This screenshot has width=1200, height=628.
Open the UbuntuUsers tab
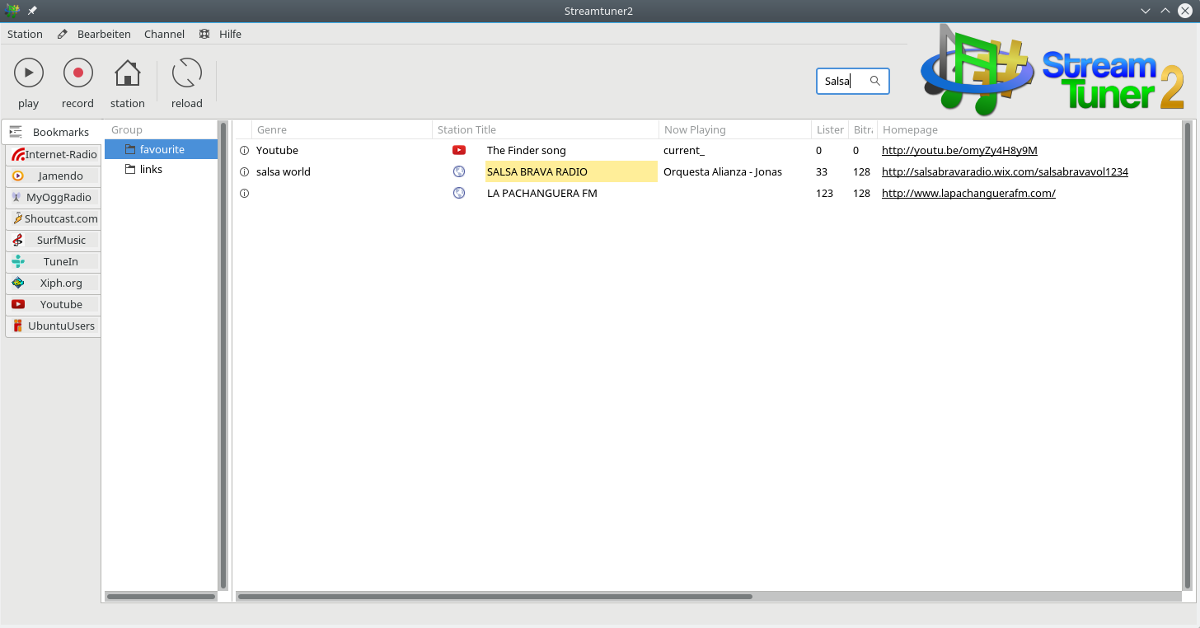[x=54, y=326]
